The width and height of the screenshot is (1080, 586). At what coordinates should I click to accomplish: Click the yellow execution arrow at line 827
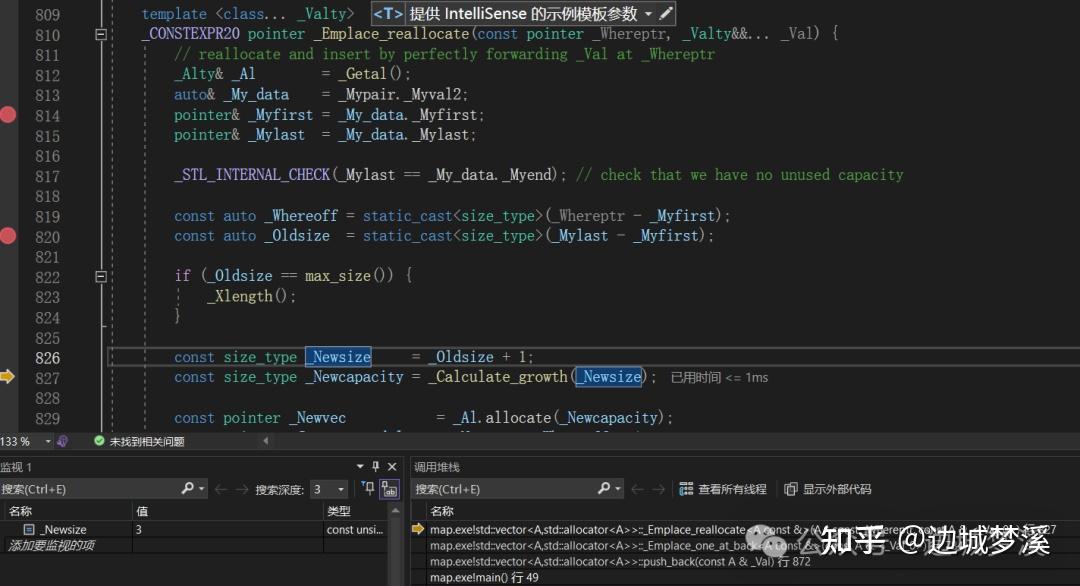8,377
